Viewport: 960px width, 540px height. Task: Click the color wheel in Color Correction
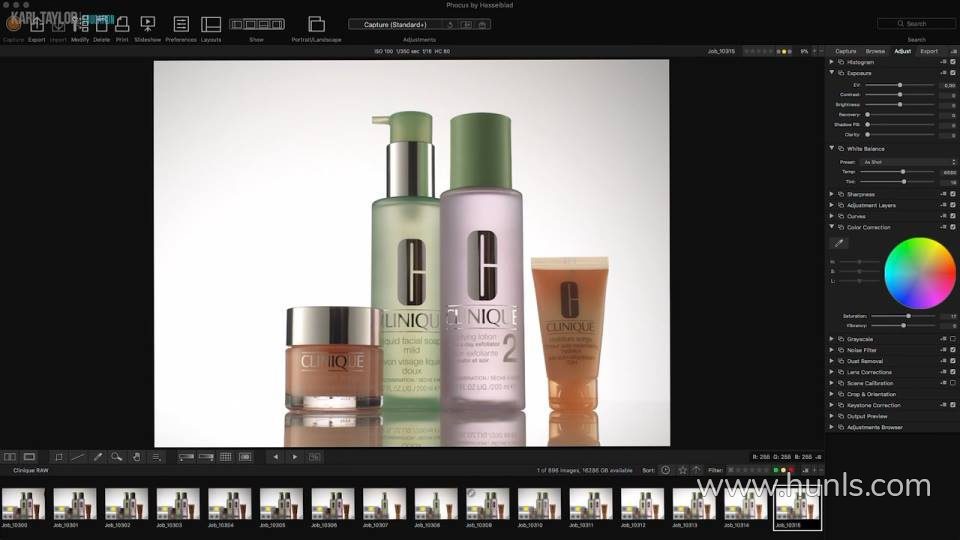pos(920,273)
